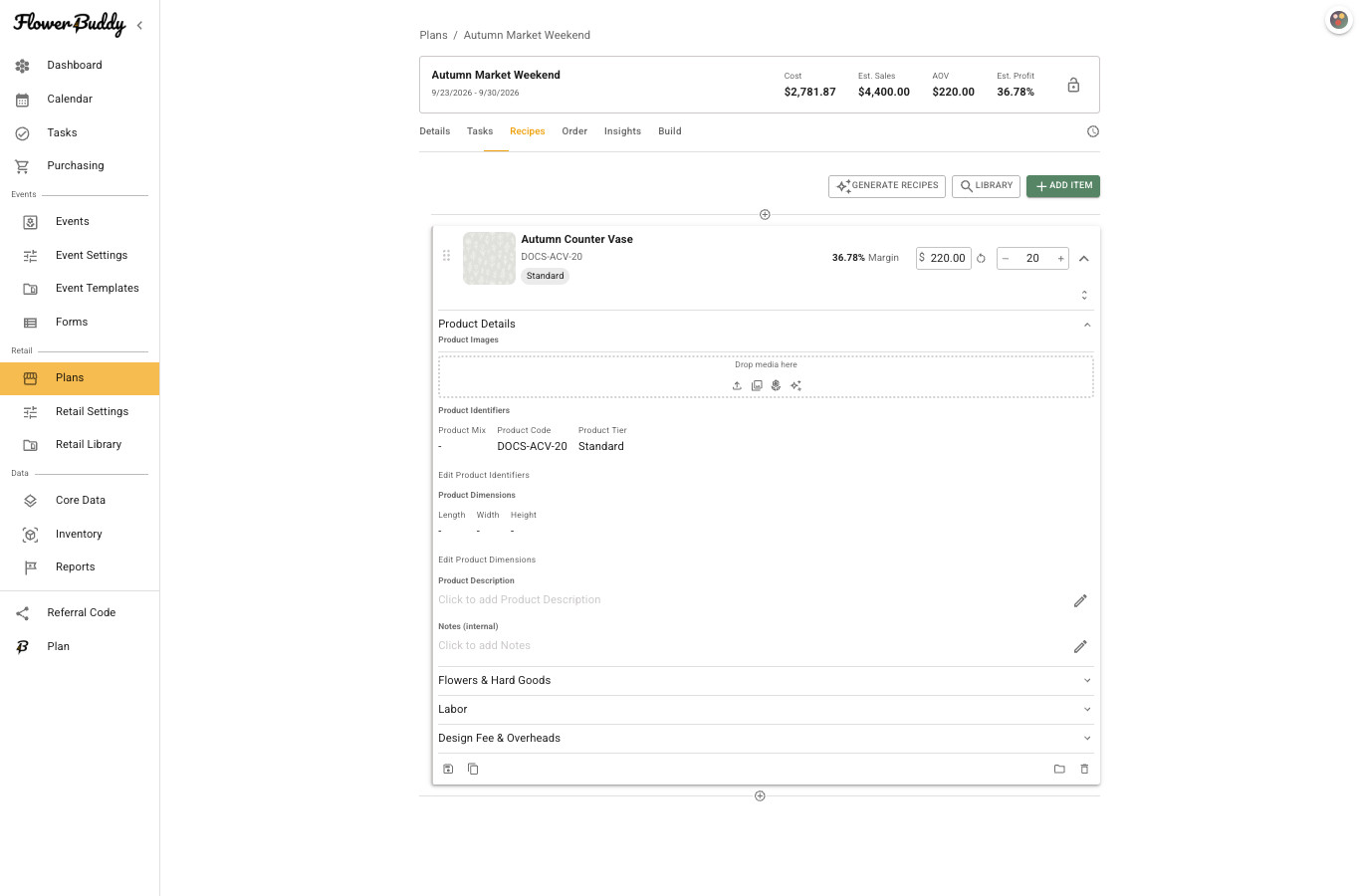
Task: Click Edit Product Identifiers link
Action: click(484, 475)
